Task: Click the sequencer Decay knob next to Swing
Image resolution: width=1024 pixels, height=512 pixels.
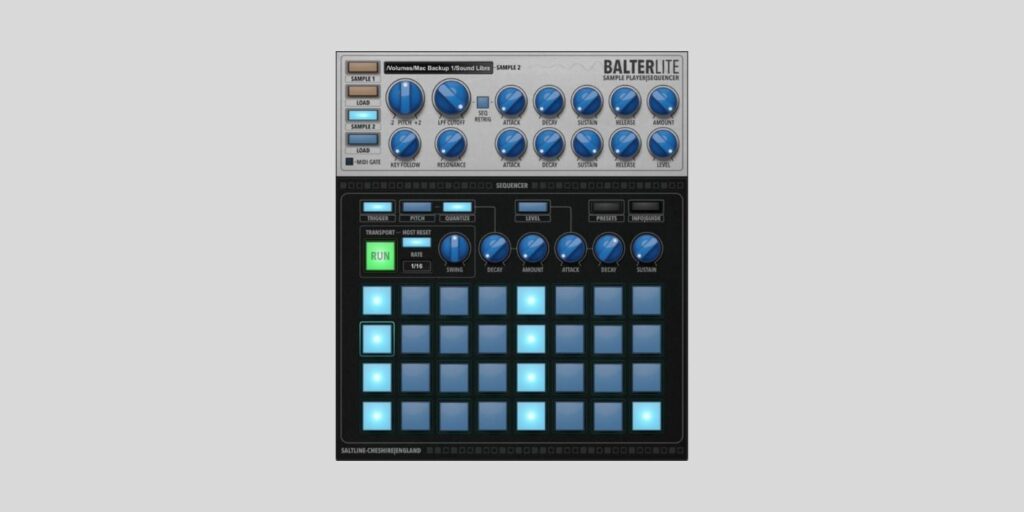Action: coord(494,249)
